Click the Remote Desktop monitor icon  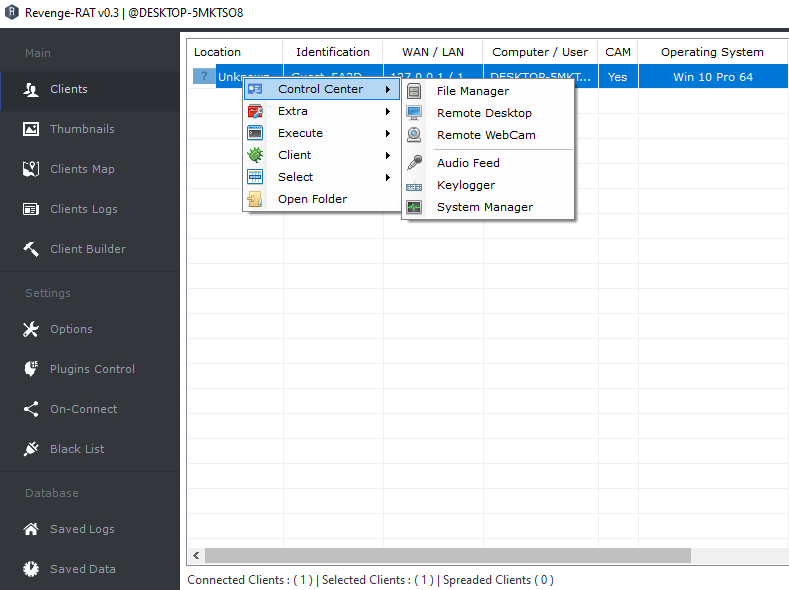[414, 113]
